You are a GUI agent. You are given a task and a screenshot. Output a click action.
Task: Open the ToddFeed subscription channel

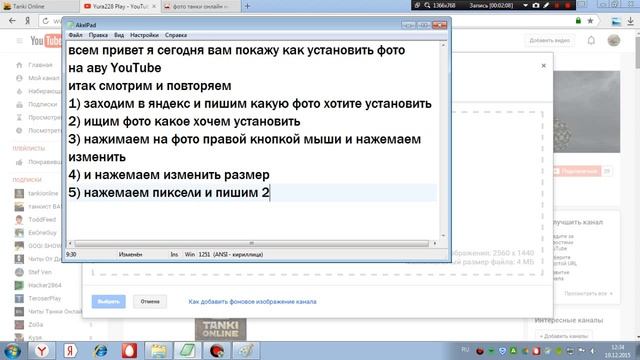(x=42, y=220)
